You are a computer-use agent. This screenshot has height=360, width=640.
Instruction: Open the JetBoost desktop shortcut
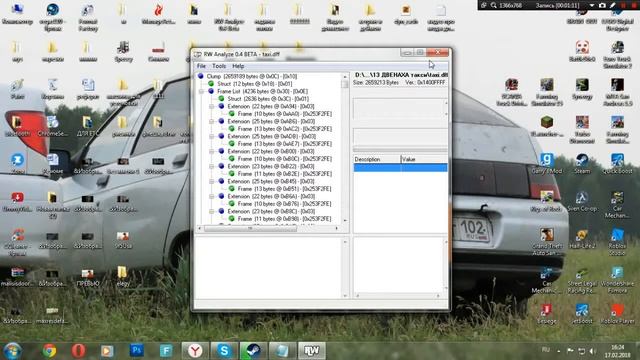coord(582,314)
